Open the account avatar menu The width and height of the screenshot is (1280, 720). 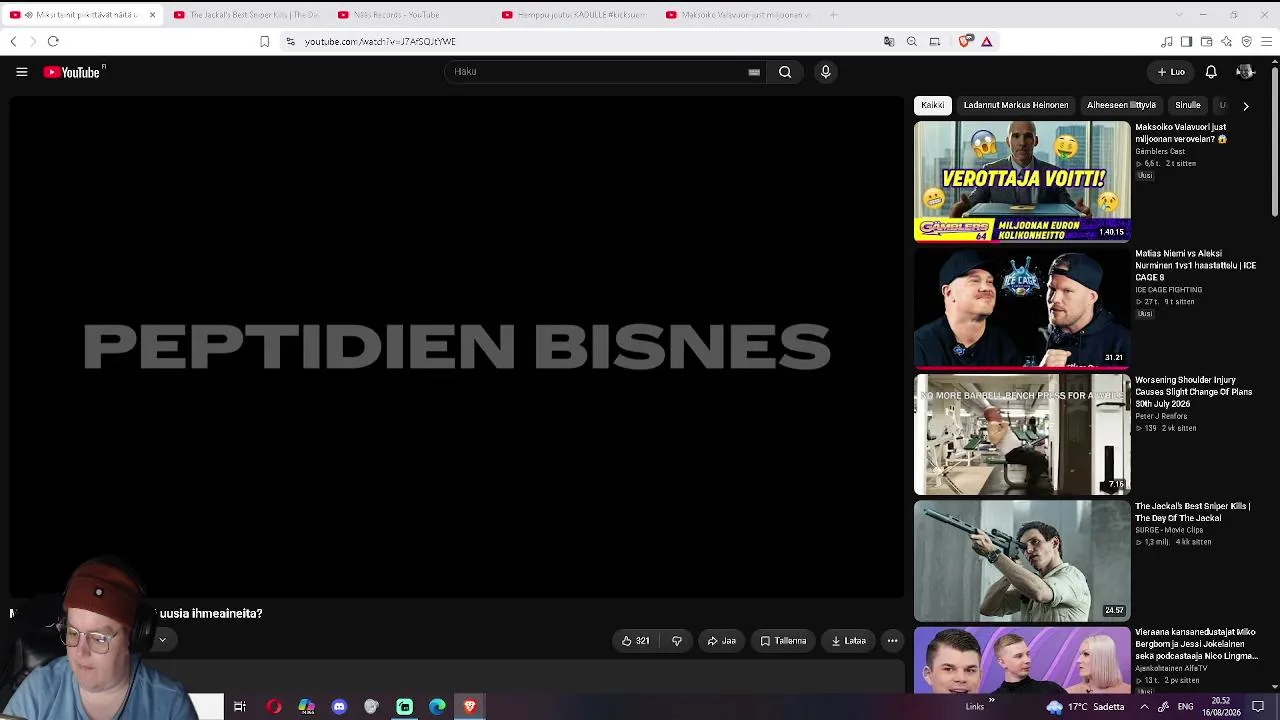tap(1245, 72)
